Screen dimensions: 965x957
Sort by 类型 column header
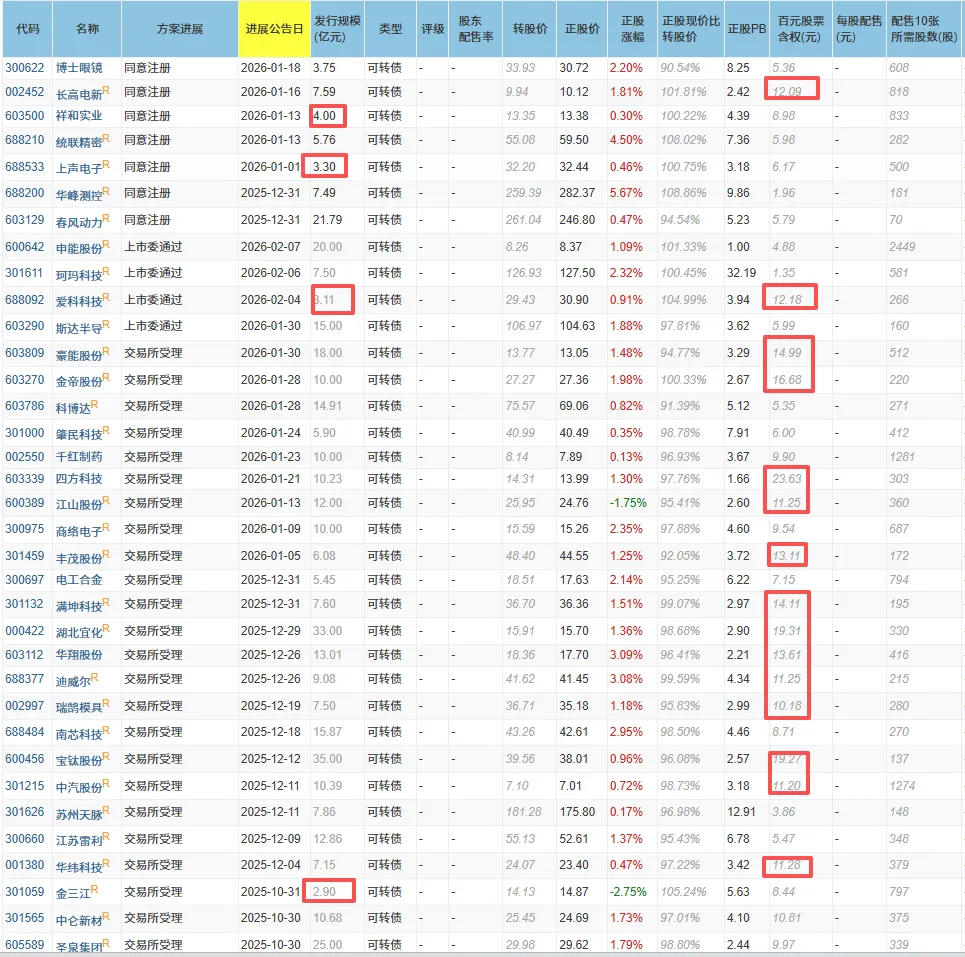pyautogui.click(x=390, y=29)
